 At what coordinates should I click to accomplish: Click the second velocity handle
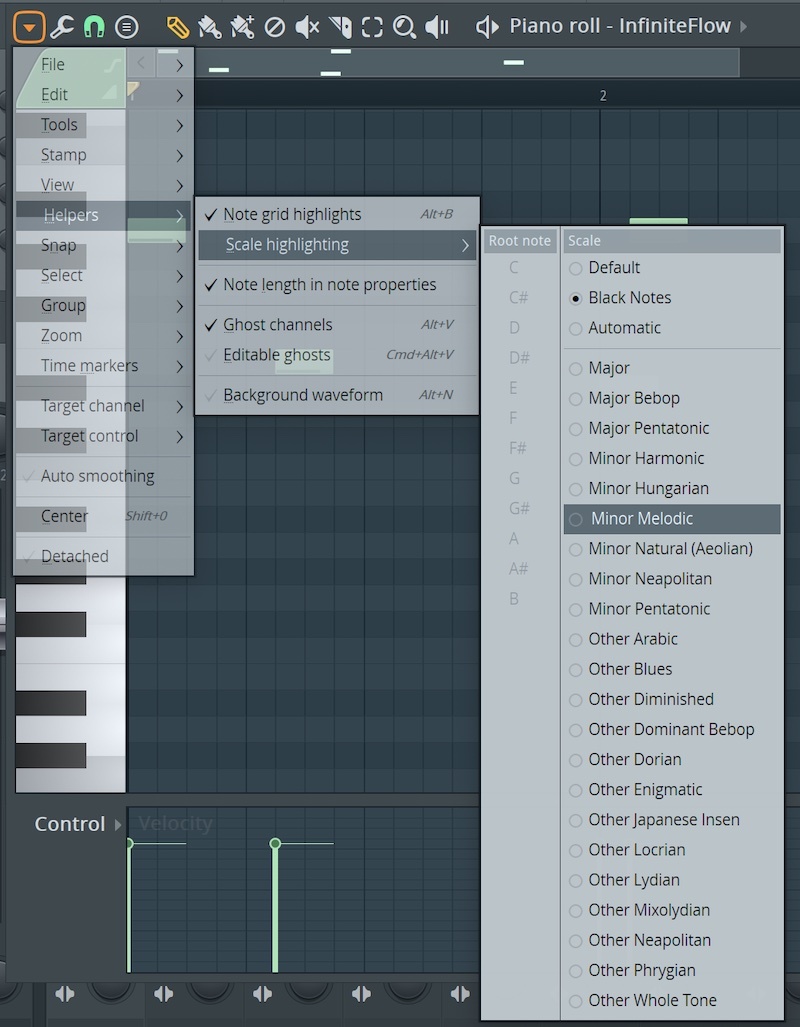[275, 844]
